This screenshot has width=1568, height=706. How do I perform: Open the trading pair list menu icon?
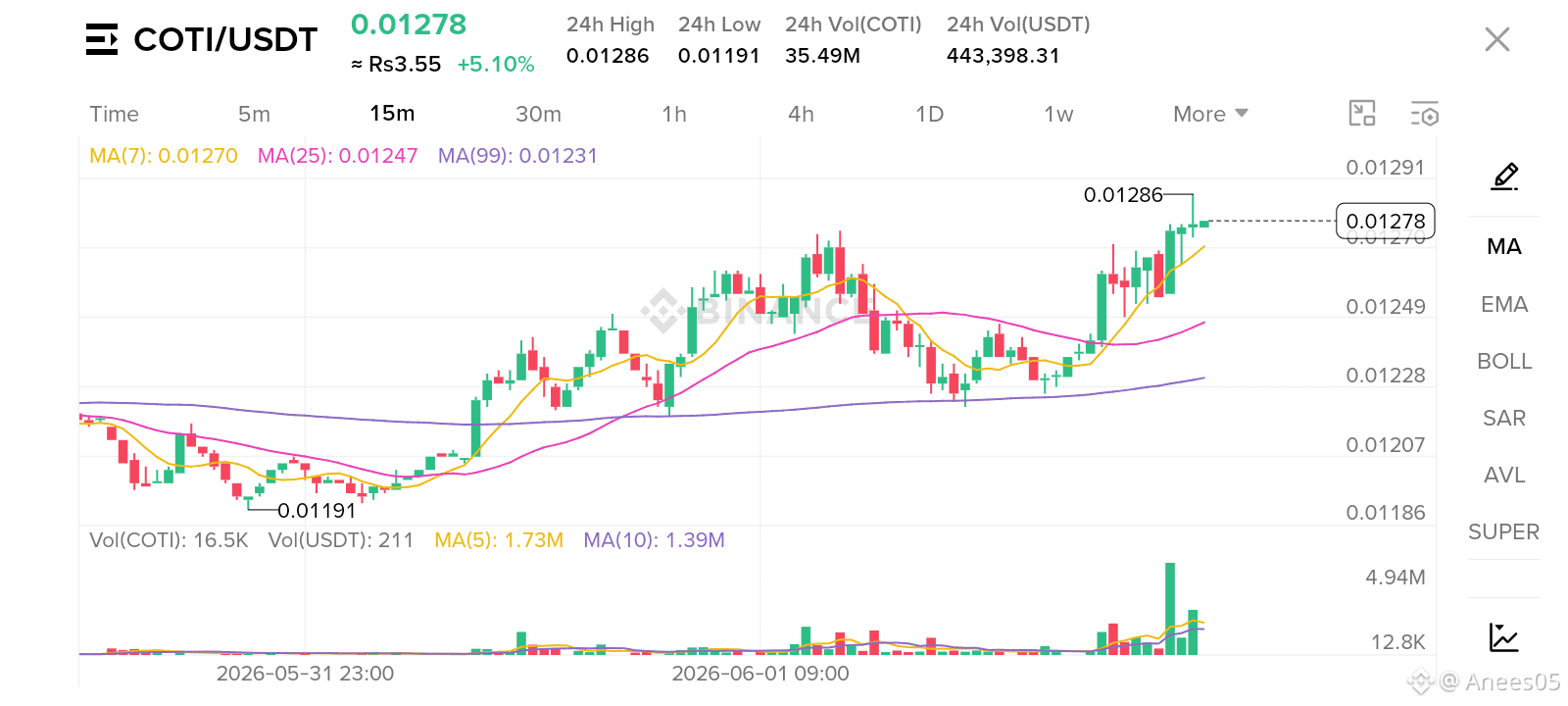click(102, 39)
